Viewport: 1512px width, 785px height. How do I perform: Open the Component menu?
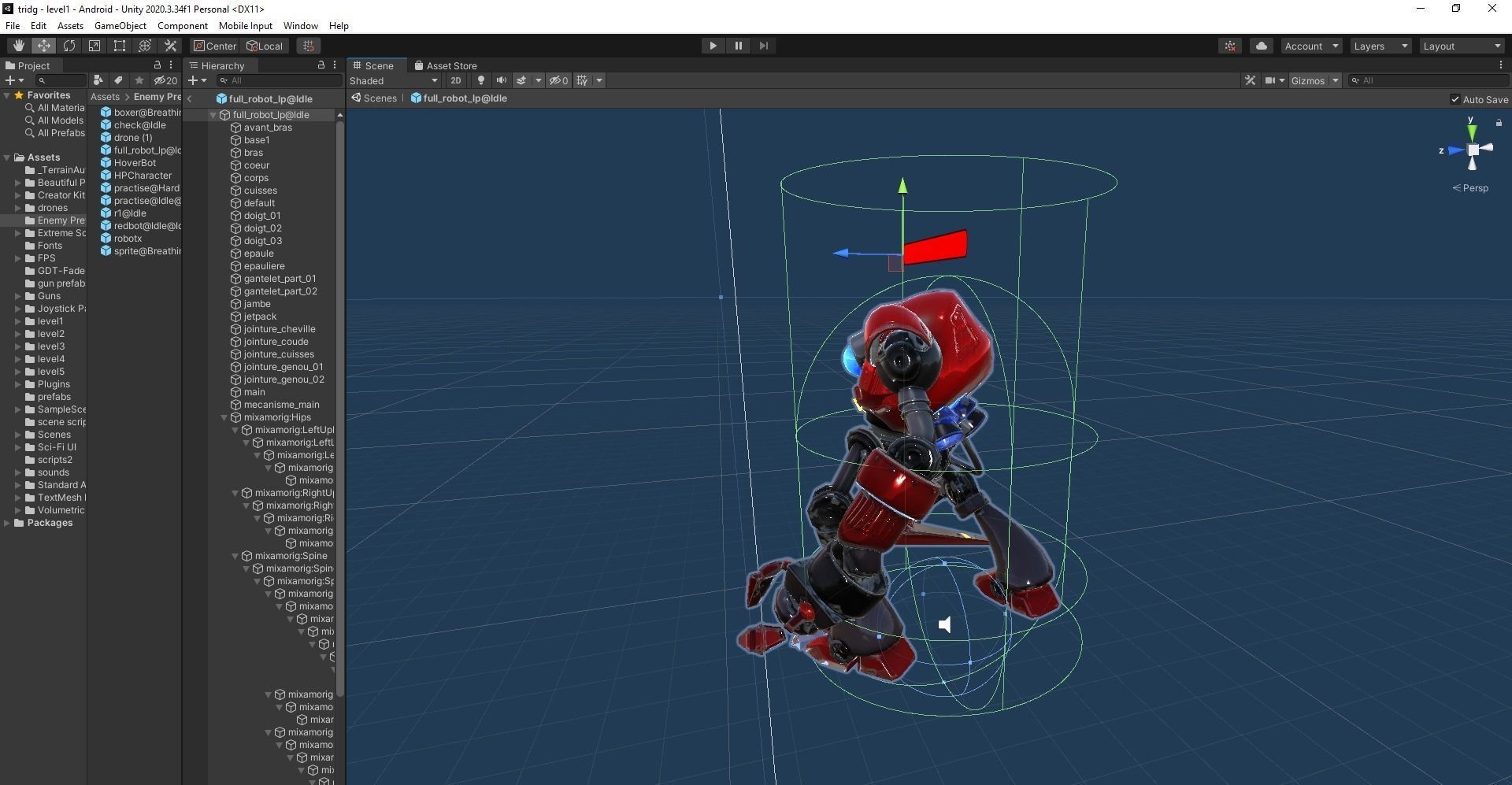point(183,26)
